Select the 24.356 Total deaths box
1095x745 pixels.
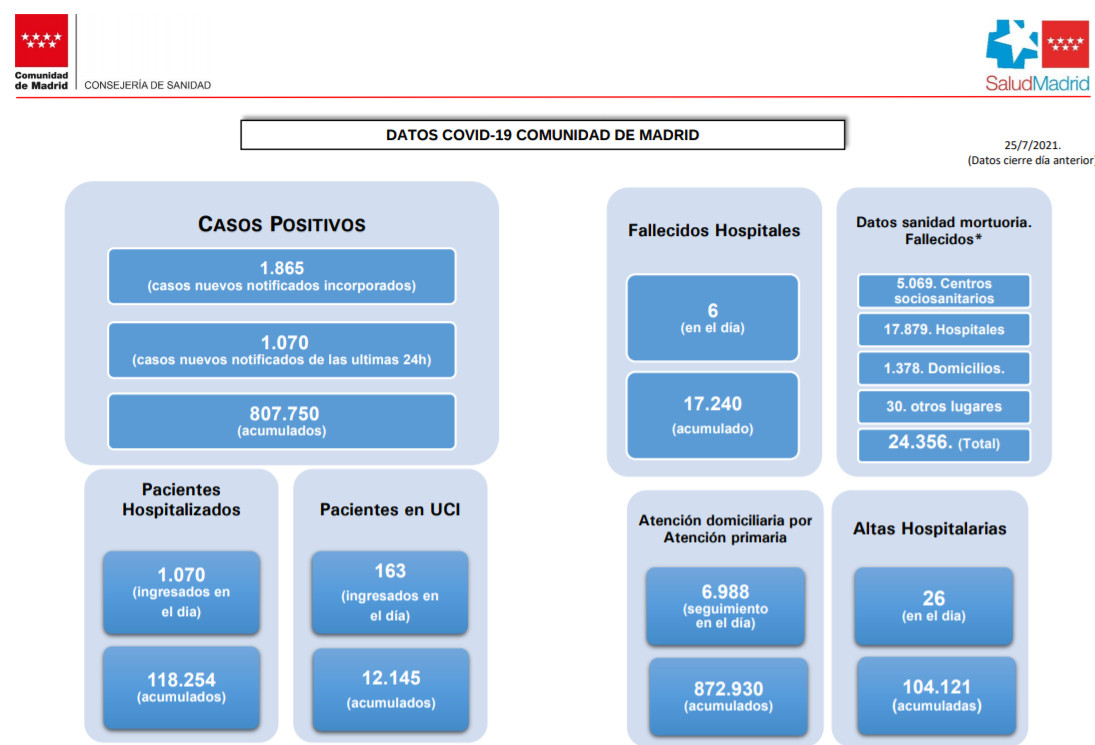(x=944, y=444)
